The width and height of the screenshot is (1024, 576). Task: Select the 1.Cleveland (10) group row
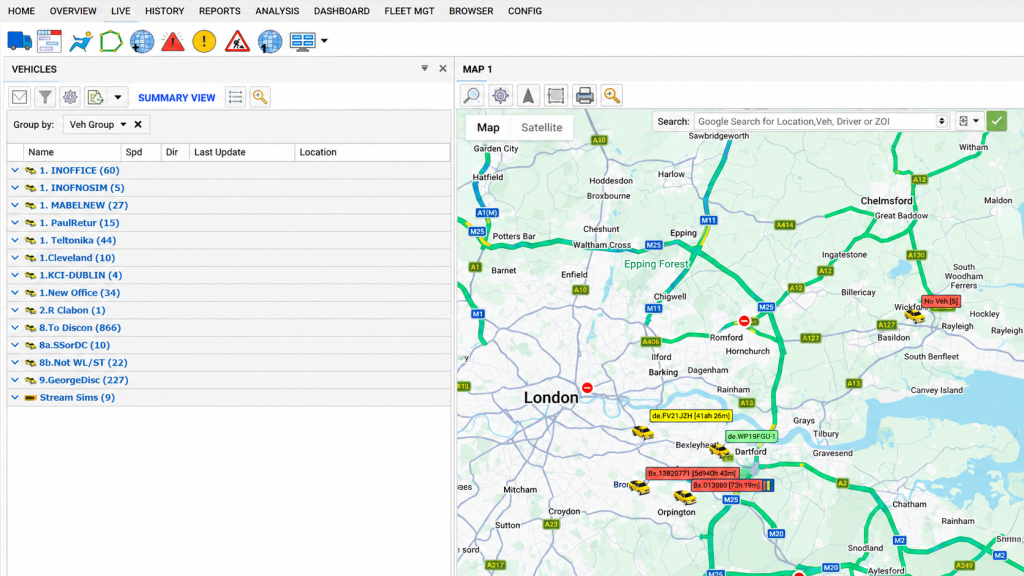pos(229,258)
